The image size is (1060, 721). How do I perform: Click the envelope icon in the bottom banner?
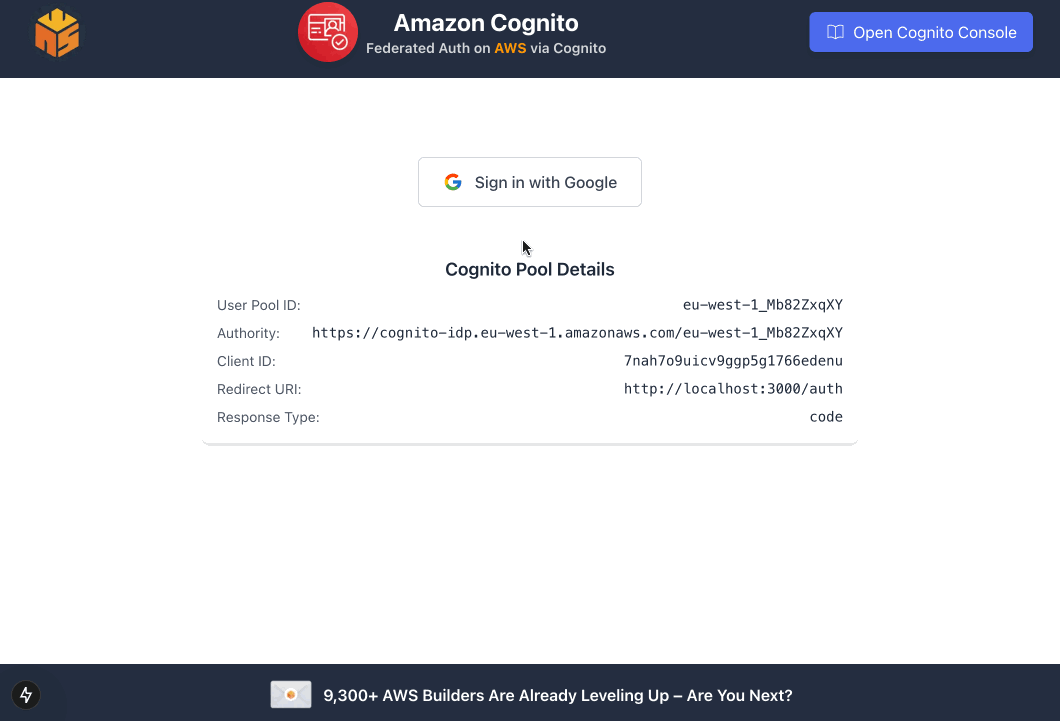290,694
